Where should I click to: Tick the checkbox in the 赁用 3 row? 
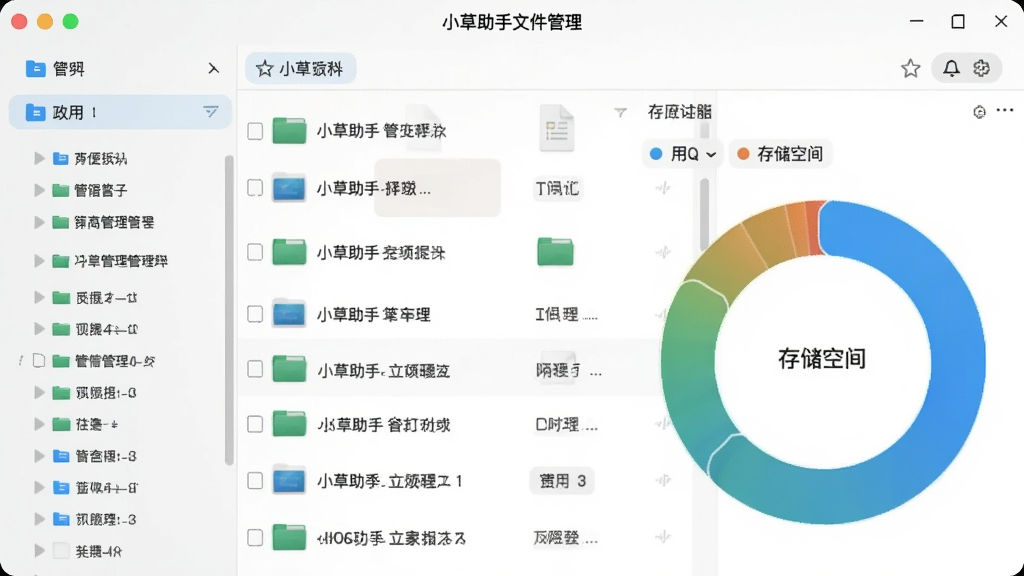pos(255,481)
